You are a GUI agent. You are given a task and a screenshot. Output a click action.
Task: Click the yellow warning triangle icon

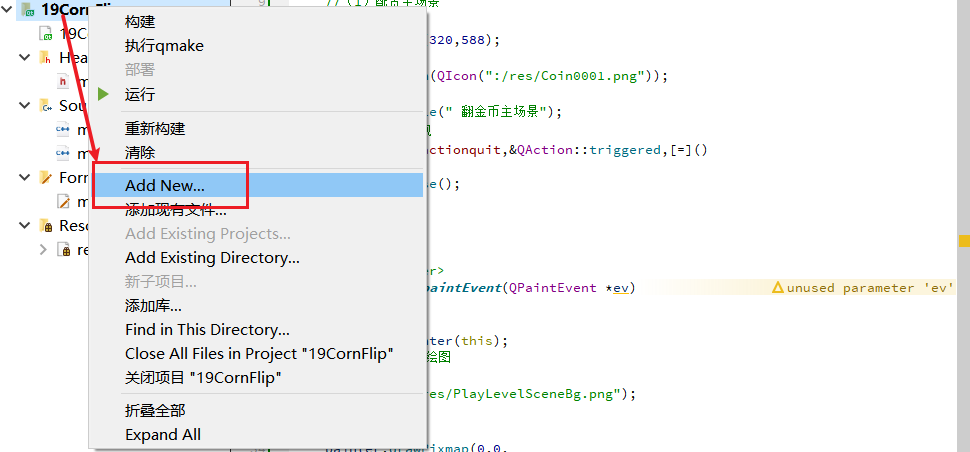(x=778, y=288)
